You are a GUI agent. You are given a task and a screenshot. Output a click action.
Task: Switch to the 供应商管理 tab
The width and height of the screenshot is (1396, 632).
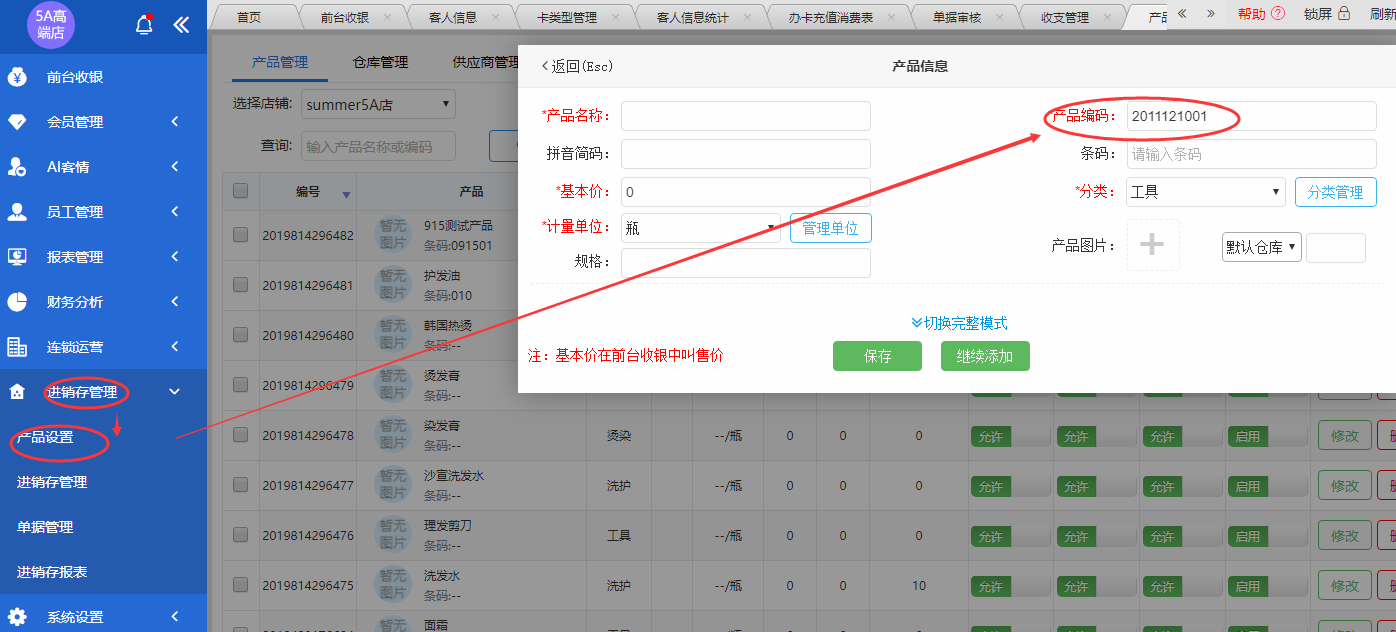486,62
